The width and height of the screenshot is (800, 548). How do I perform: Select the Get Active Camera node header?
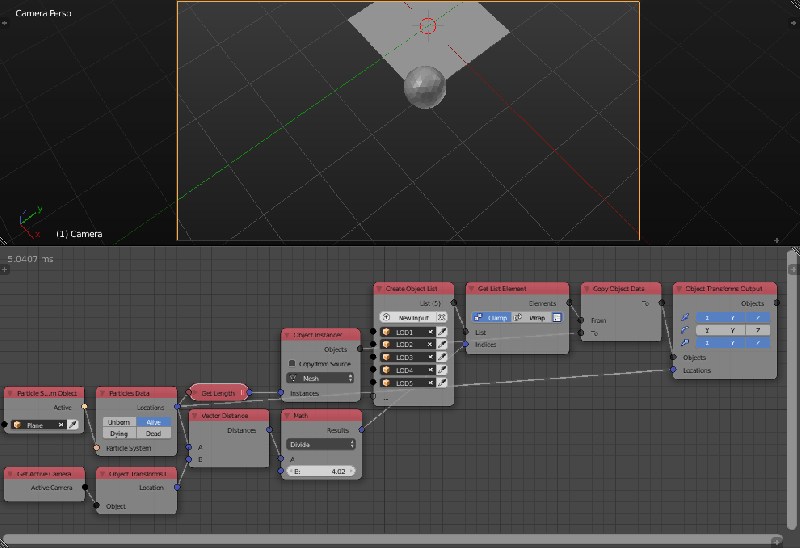[44, 473]
